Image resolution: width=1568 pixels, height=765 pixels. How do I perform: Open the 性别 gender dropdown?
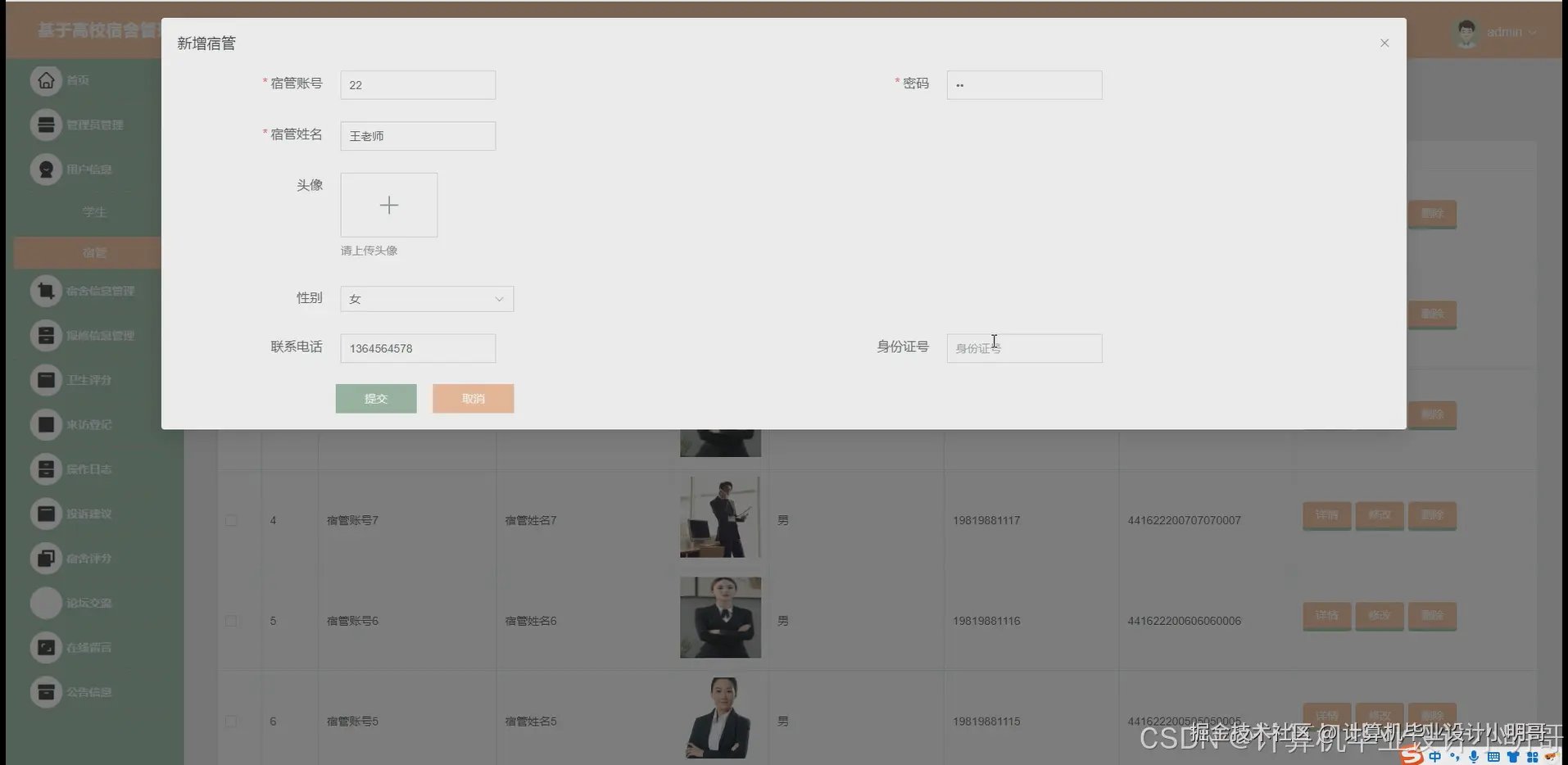tap(426, 298)
